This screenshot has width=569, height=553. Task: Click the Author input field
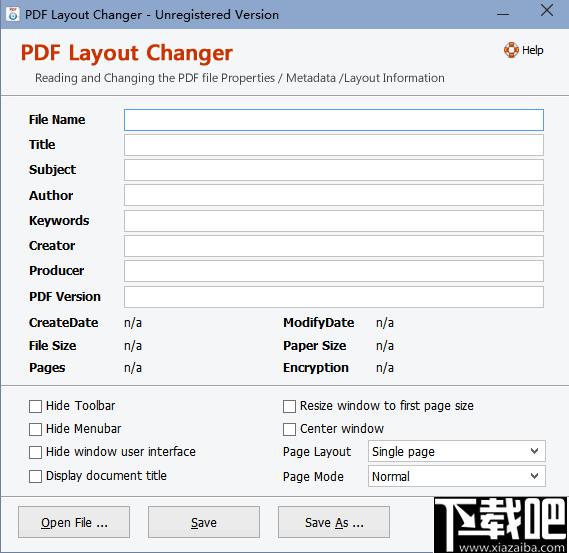point(334,195)
